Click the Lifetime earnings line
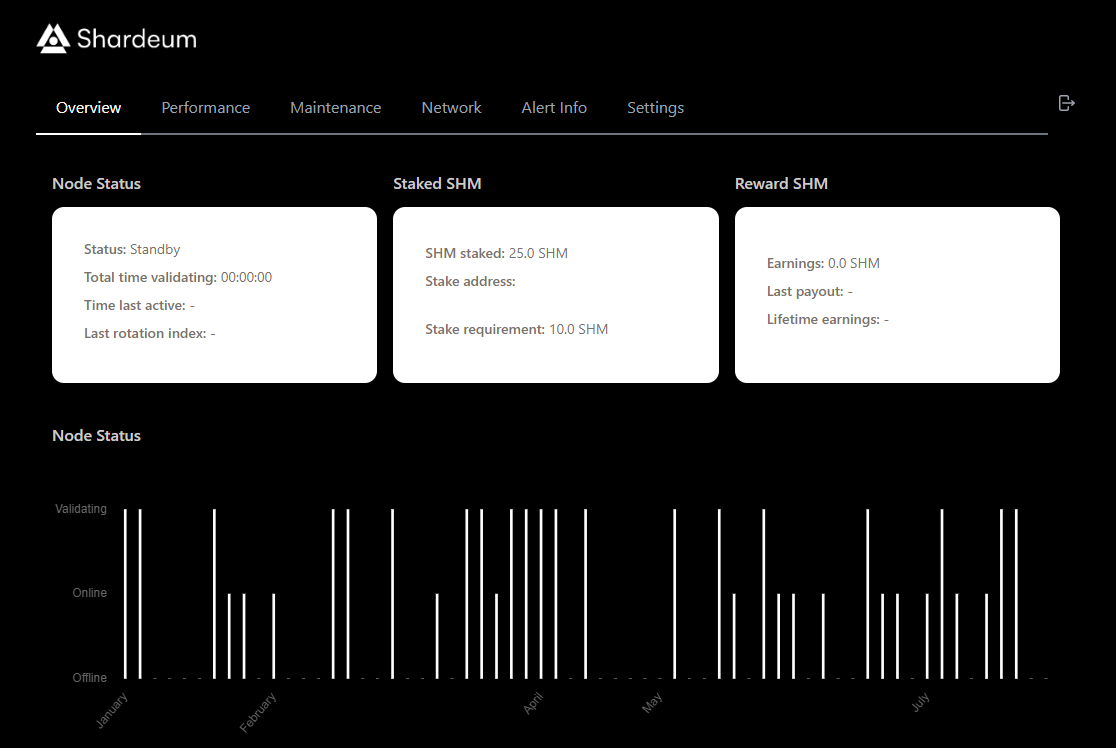Image resolution: width=1116 pixels, height=748 pixels. point(827,319)
